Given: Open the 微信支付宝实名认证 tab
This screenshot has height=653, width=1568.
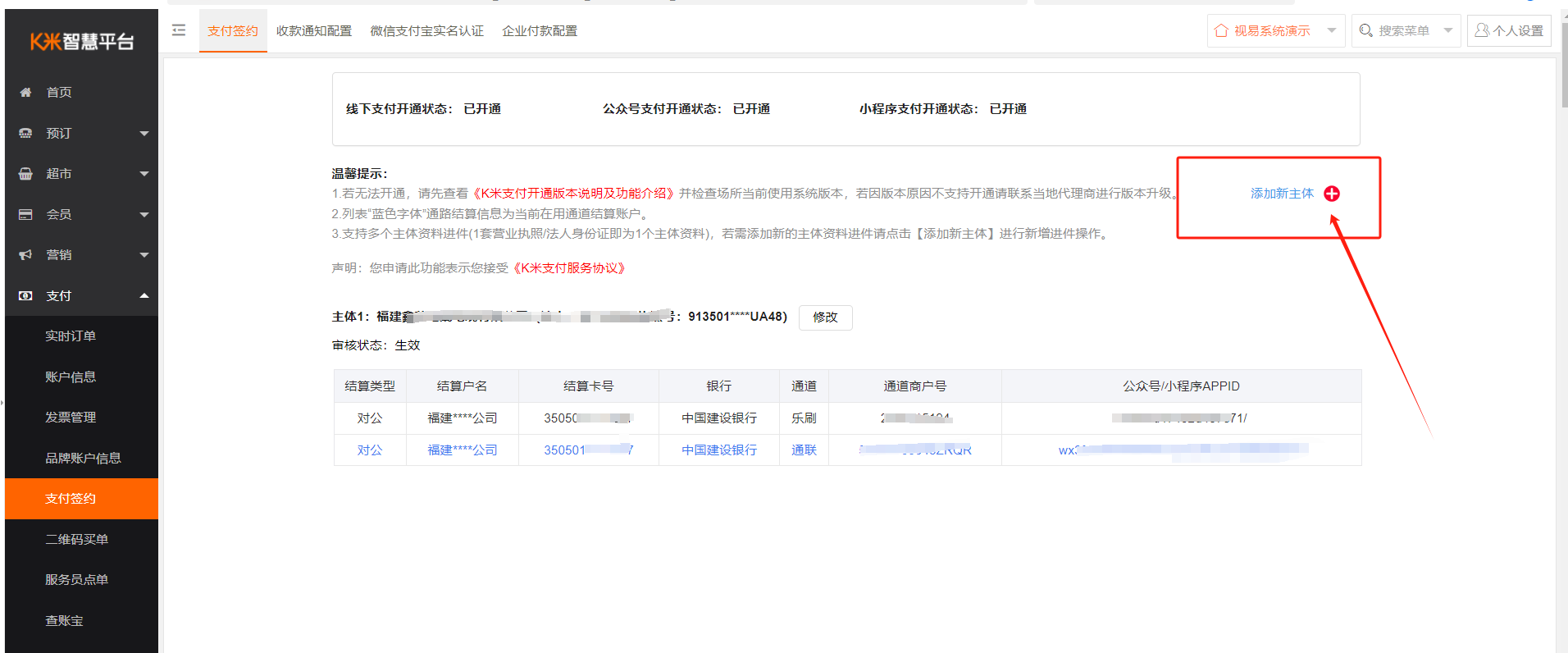Looking at the screenshot, I should (427, 31).
